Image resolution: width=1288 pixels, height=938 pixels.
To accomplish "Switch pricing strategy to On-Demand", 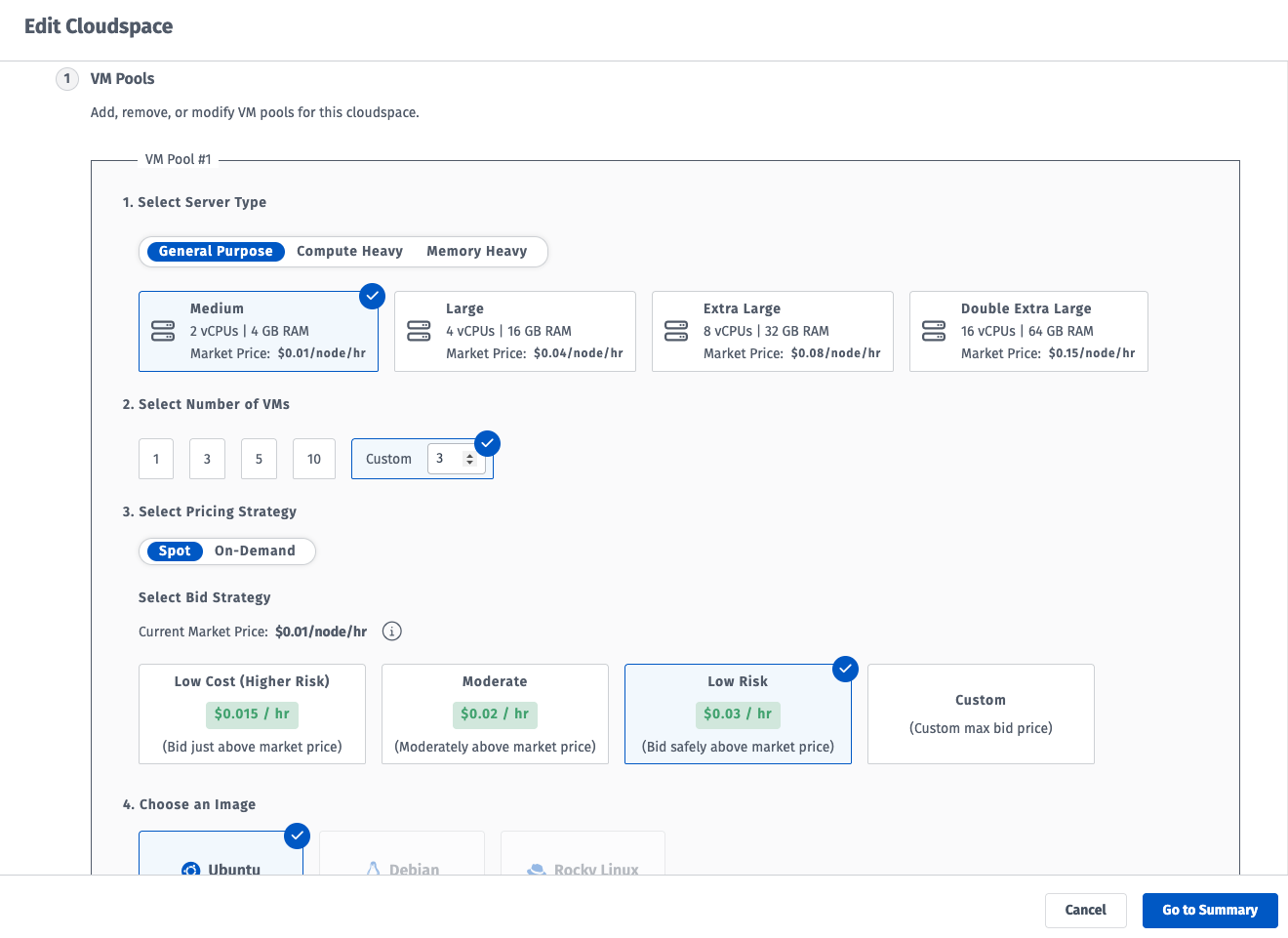I will 255,551.
